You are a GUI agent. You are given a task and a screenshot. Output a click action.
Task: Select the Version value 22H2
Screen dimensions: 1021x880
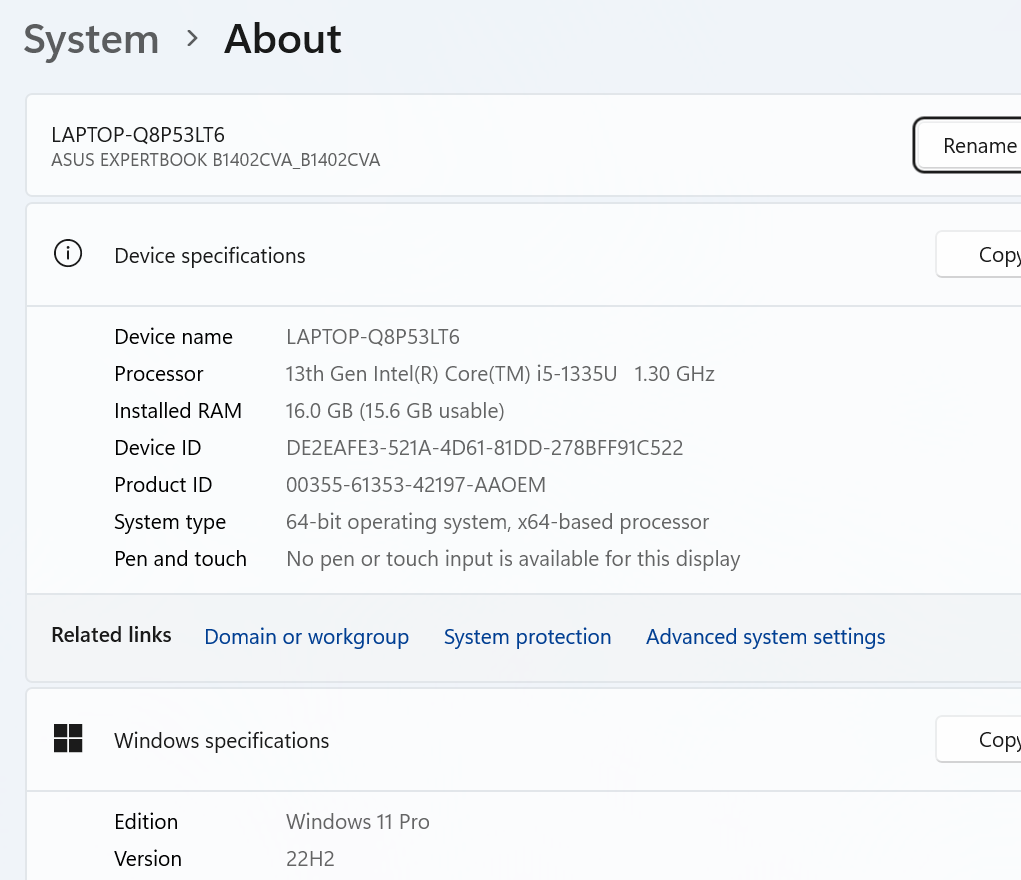click(x=310, y=859)
